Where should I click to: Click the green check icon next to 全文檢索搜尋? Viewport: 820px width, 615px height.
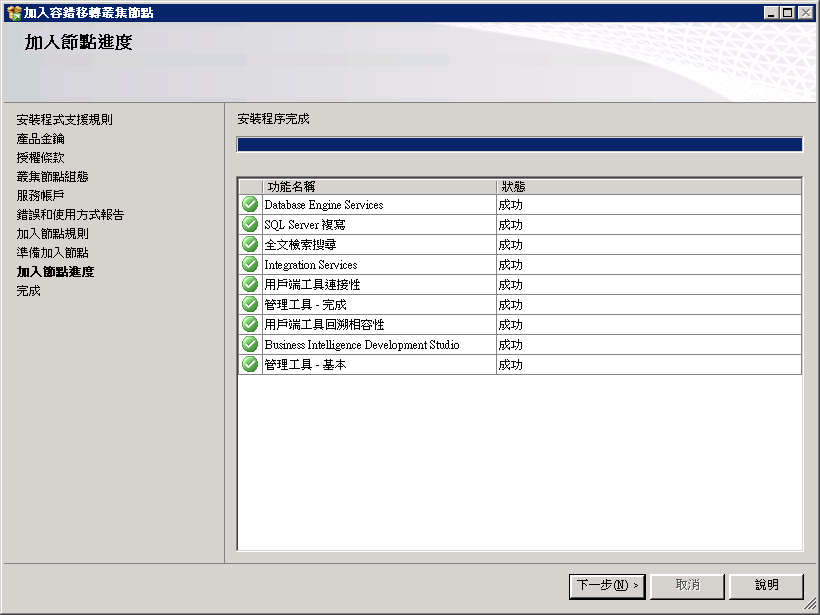click(250, 244)
